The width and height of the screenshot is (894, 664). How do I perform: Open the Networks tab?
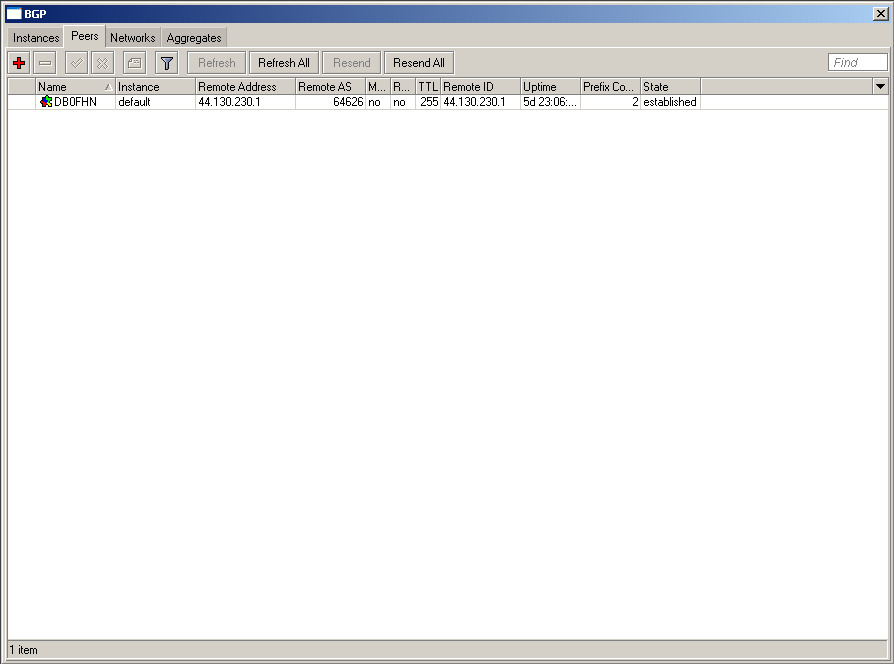[x=132, y=38]
